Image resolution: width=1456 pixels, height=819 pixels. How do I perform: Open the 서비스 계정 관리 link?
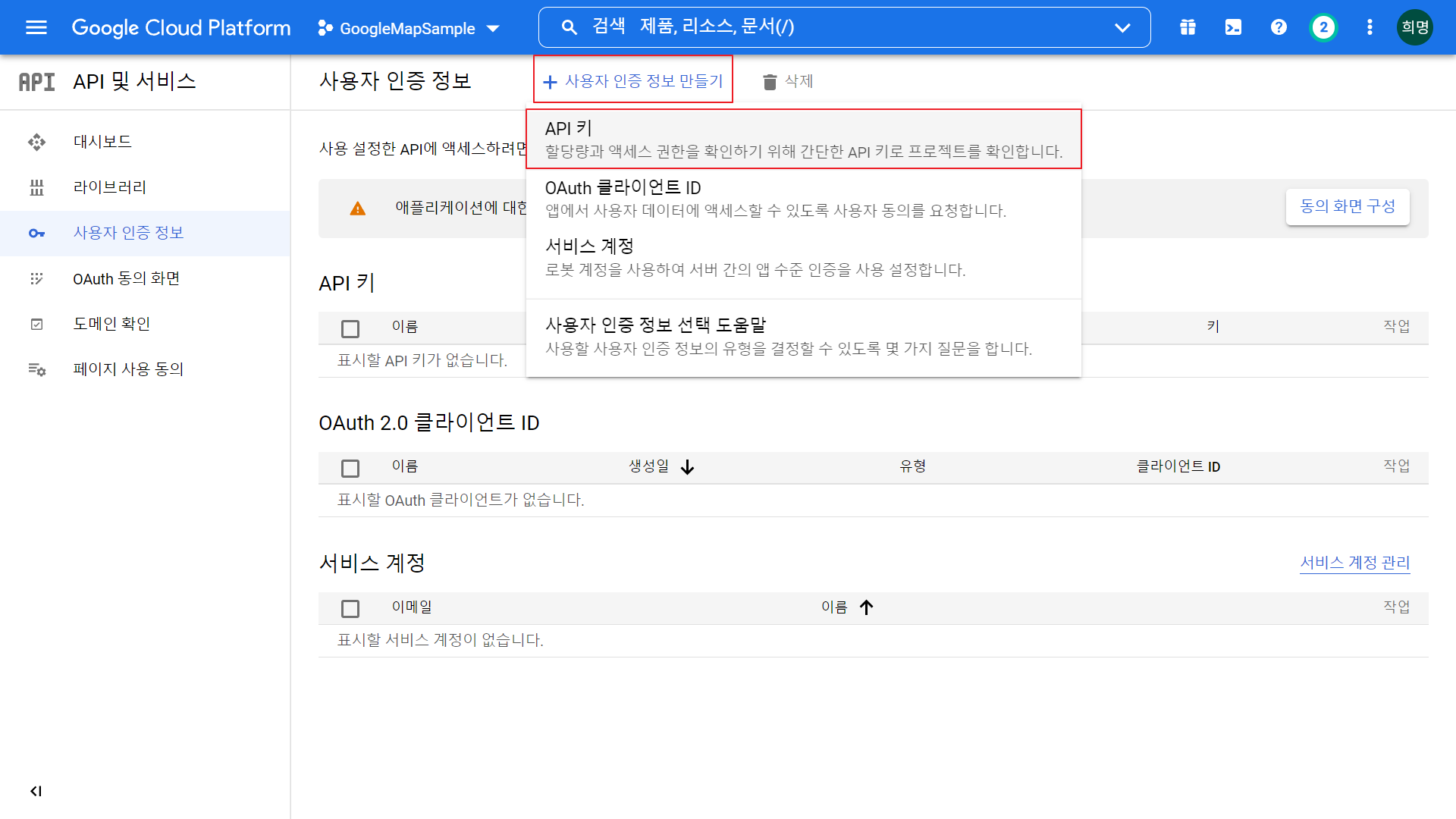pyautogui.click(x=1354, y=563)
